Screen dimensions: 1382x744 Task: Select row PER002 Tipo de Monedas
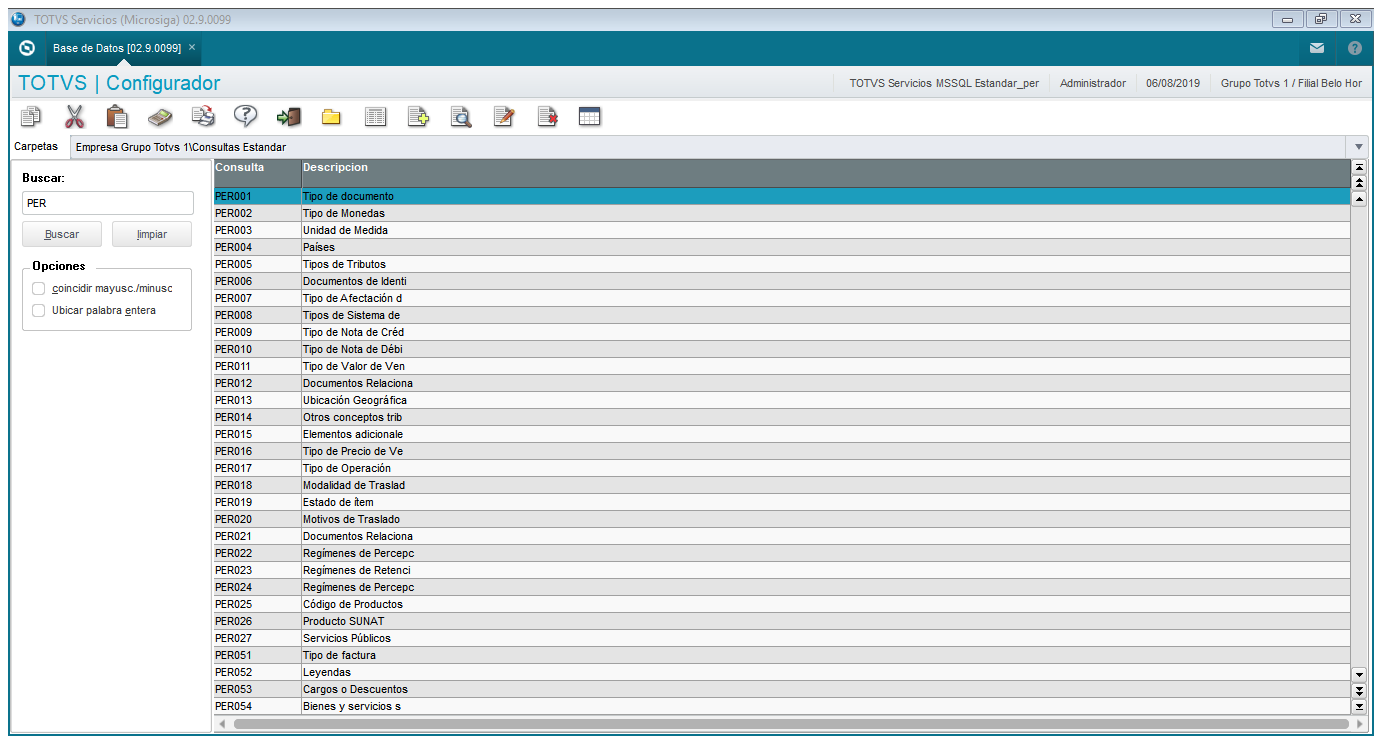coord(782,213)
